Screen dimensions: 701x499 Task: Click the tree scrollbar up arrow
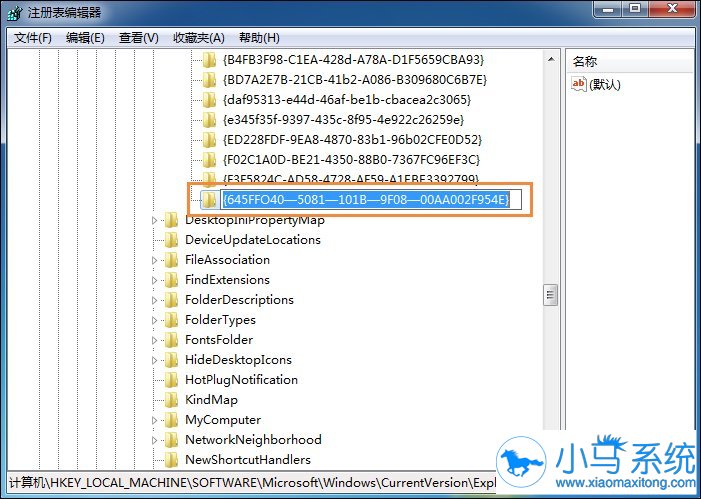pos(551,59)
